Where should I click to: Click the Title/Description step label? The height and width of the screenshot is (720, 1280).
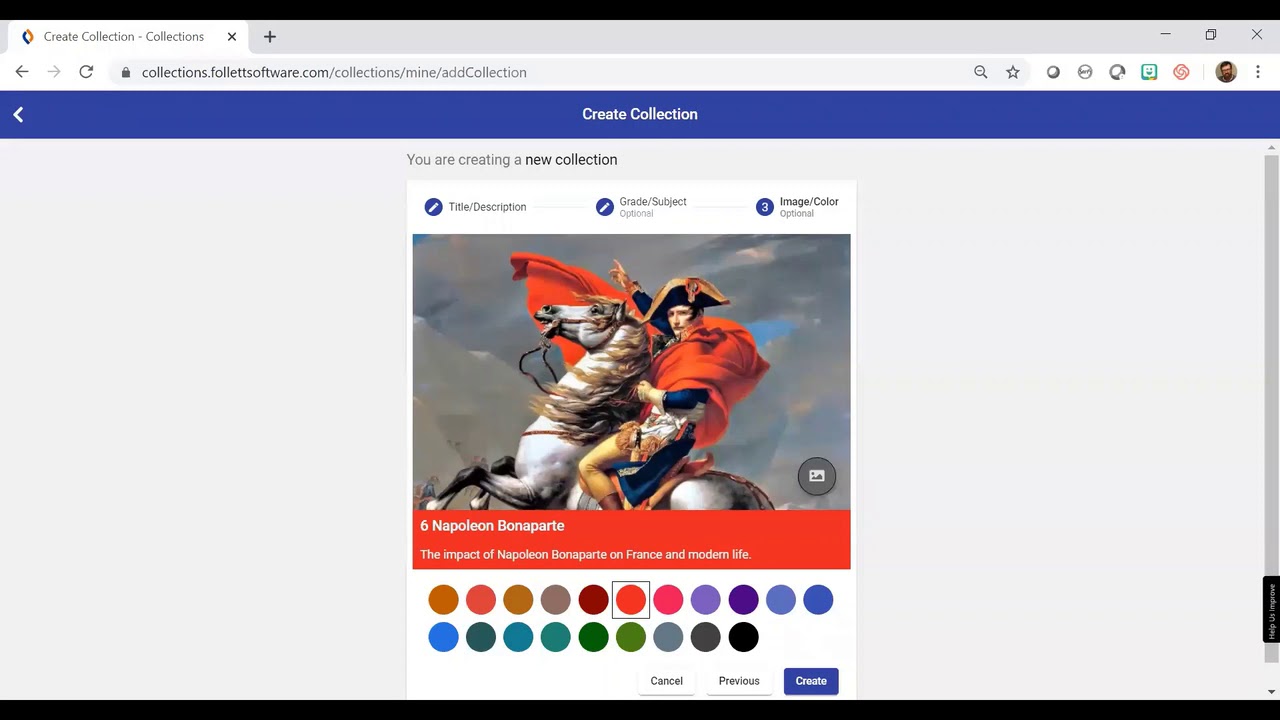487,207
